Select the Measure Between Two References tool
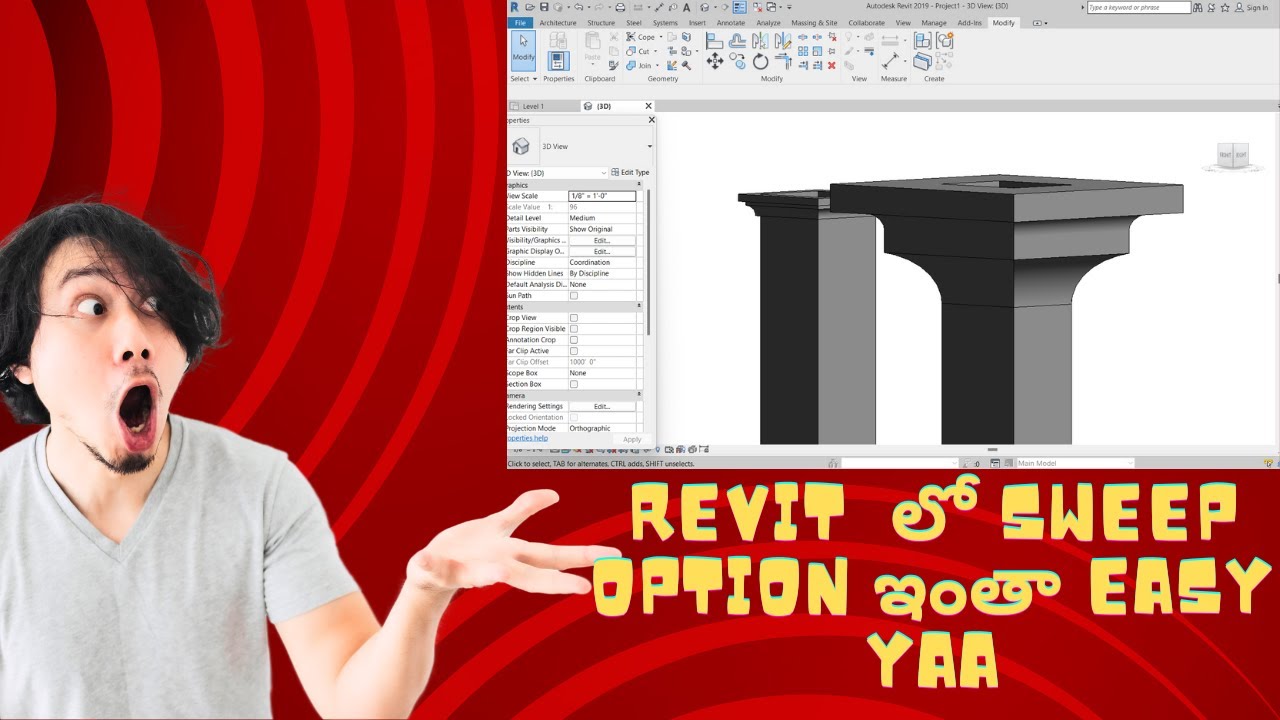This screenshot has height=720, width=1280. point(890,41)
